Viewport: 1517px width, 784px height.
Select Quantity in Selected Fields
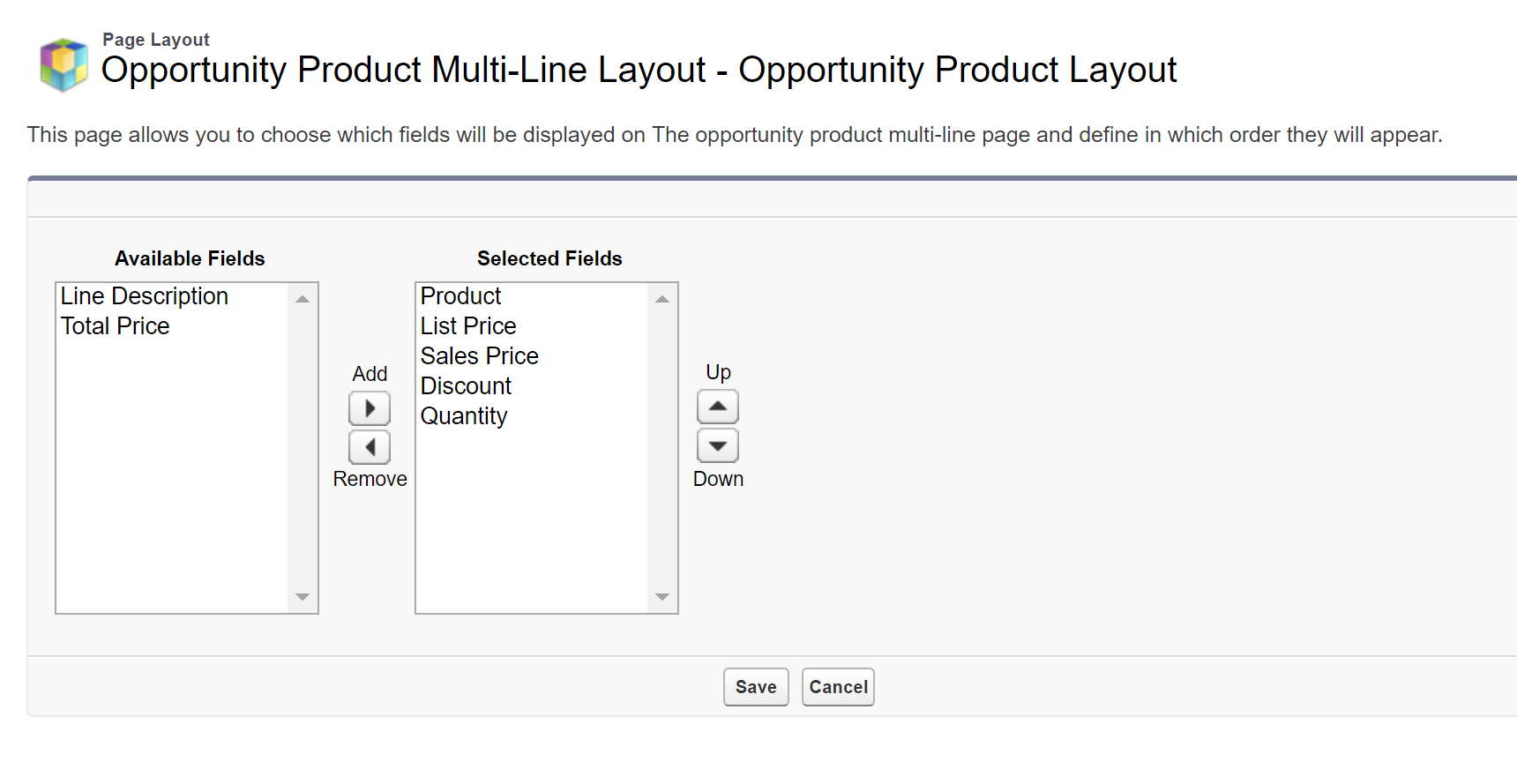tap(464, 415)
